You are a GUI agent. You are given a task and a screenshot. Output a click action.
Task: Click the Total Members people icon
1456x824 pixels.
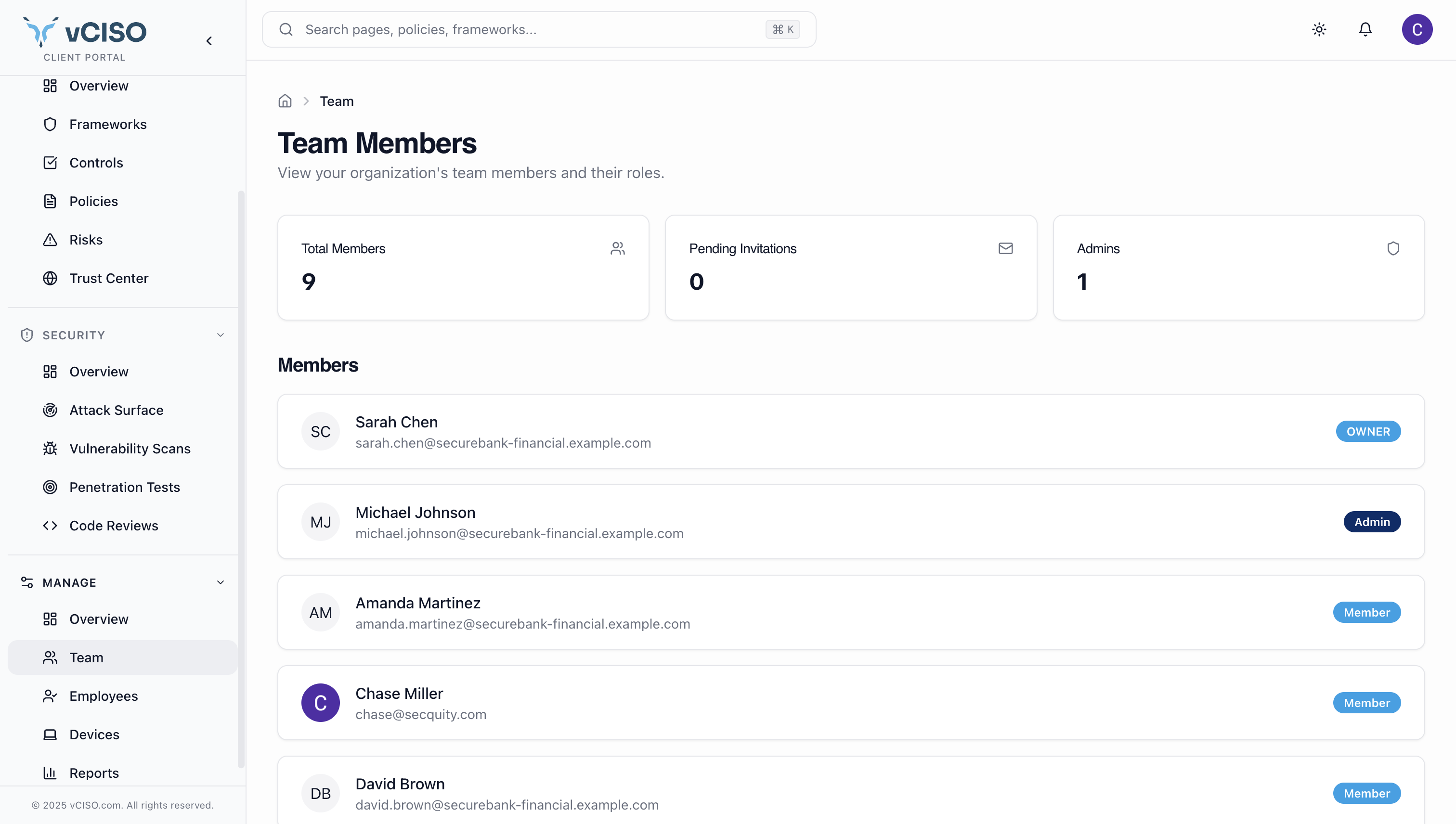click(618, 248)
